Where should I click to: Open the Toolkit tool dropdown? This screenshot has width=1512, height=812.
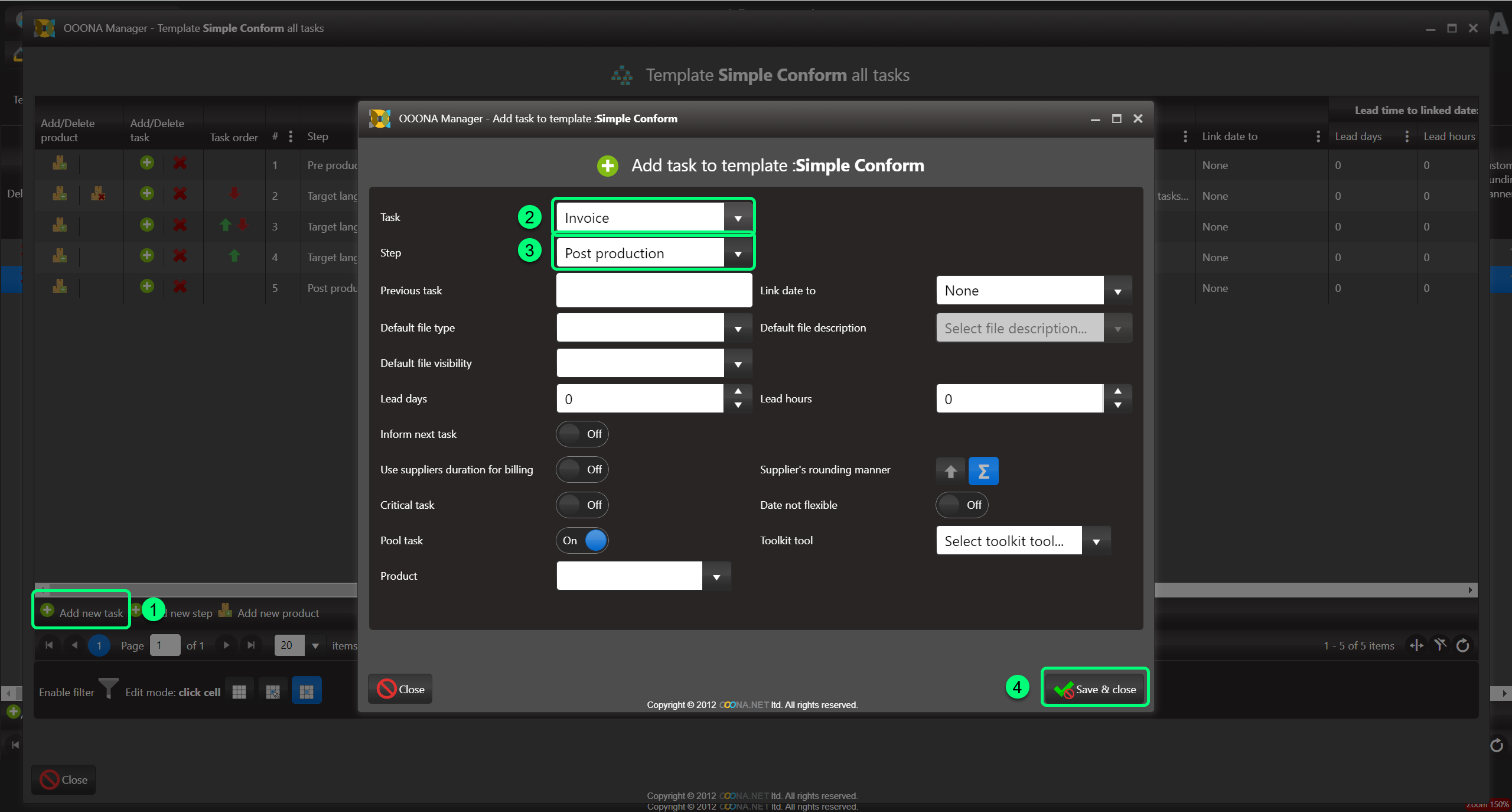tap(1096, 541)
